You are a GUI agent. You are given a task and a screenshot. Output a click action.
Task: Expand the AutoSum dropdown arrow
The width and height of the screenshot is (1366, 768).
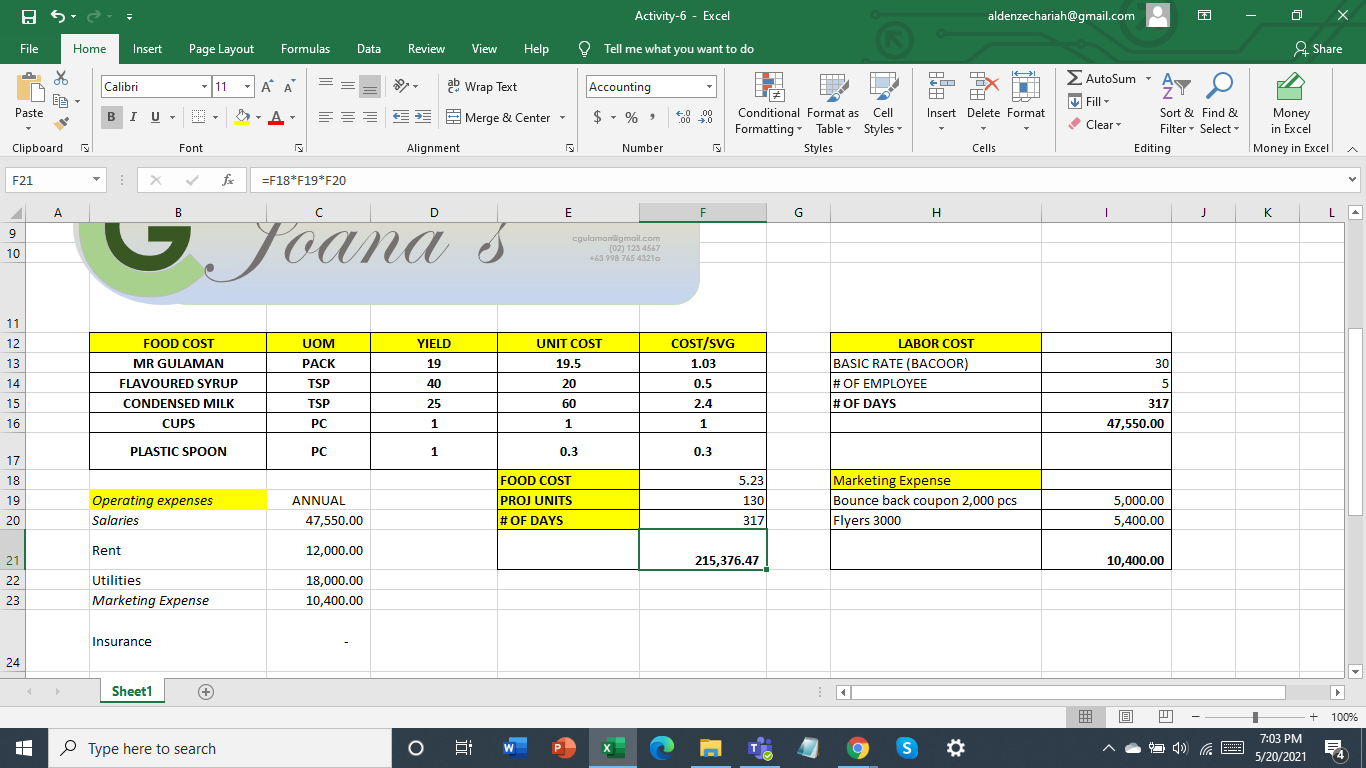[x=1148, y=78]
